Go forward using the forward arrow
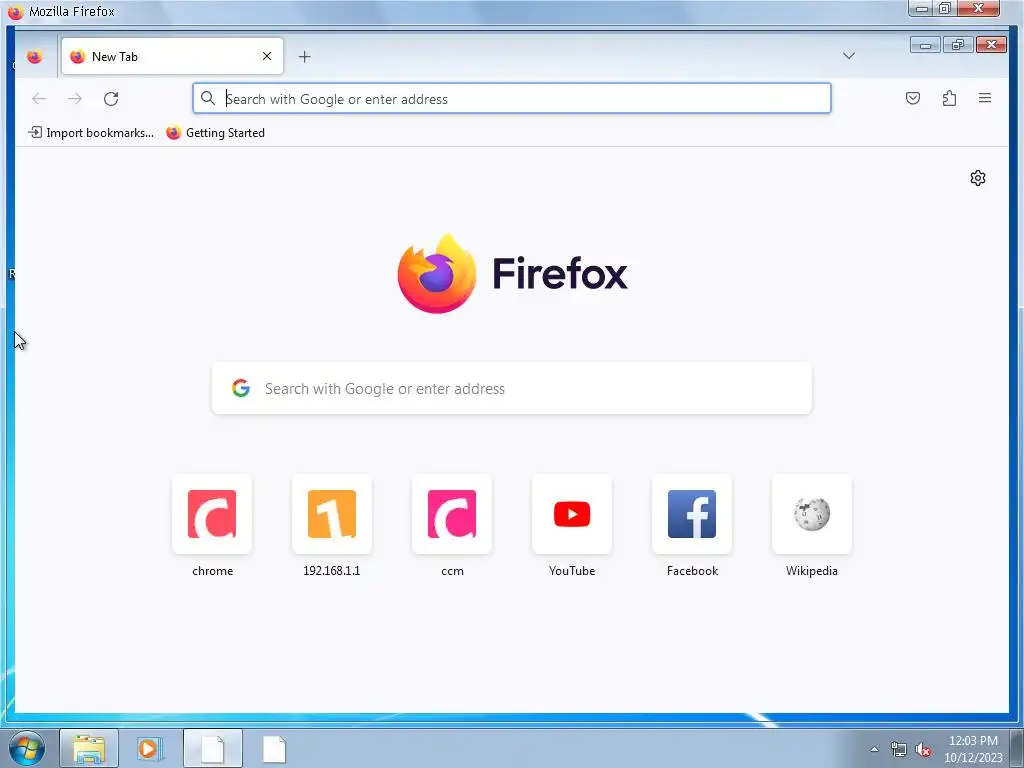Image resolution: width=1024 pixels, height=768 pixels. click(75, 99)
